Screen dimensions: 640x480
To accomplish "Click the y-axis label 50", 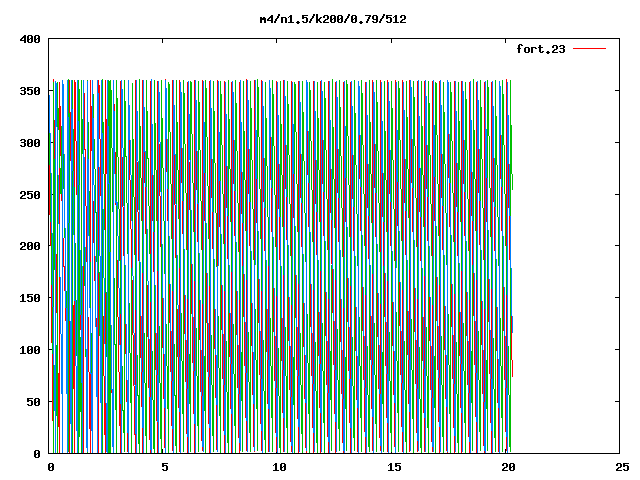I will click(x=34, y=402).
